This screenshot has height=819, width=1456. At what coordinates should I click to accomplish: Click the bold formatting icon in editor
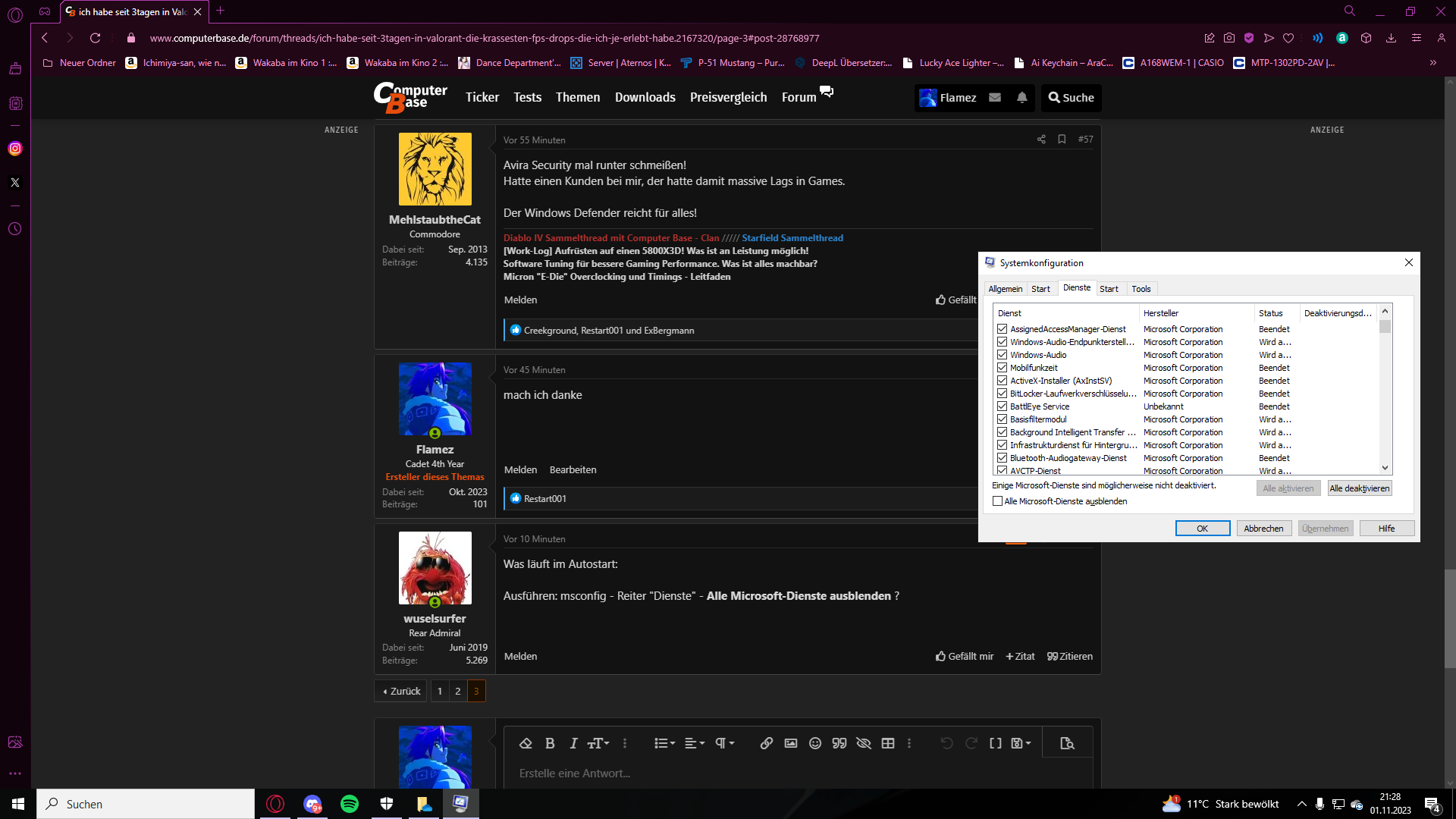click(550, 743)
